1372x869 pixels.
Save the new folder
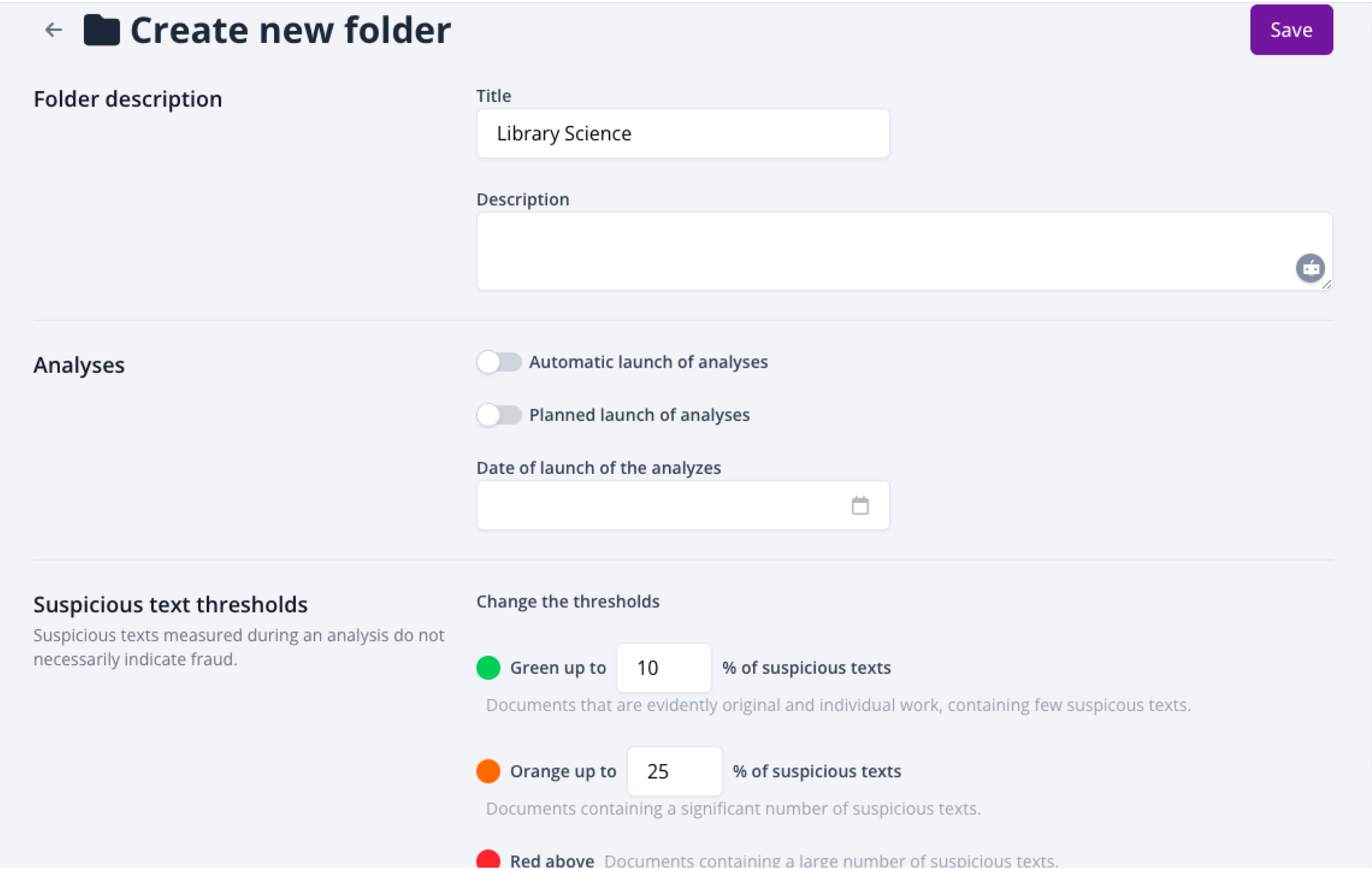point(1291,30)
